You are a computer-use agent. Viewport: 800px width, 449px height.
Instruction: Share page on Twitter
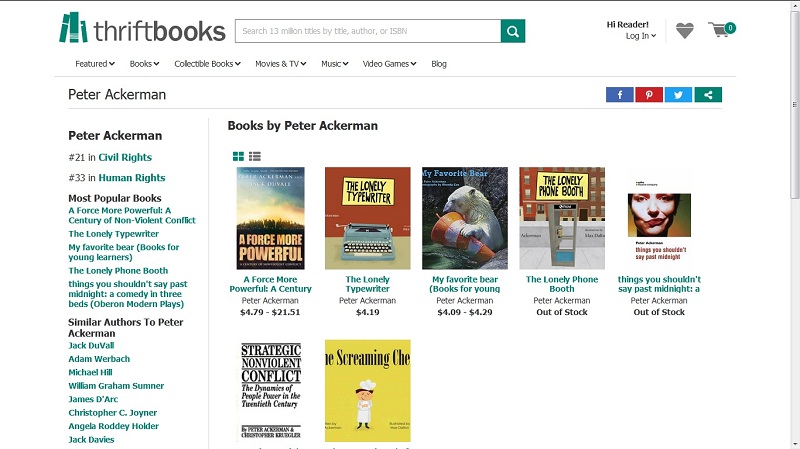(678, 94)
